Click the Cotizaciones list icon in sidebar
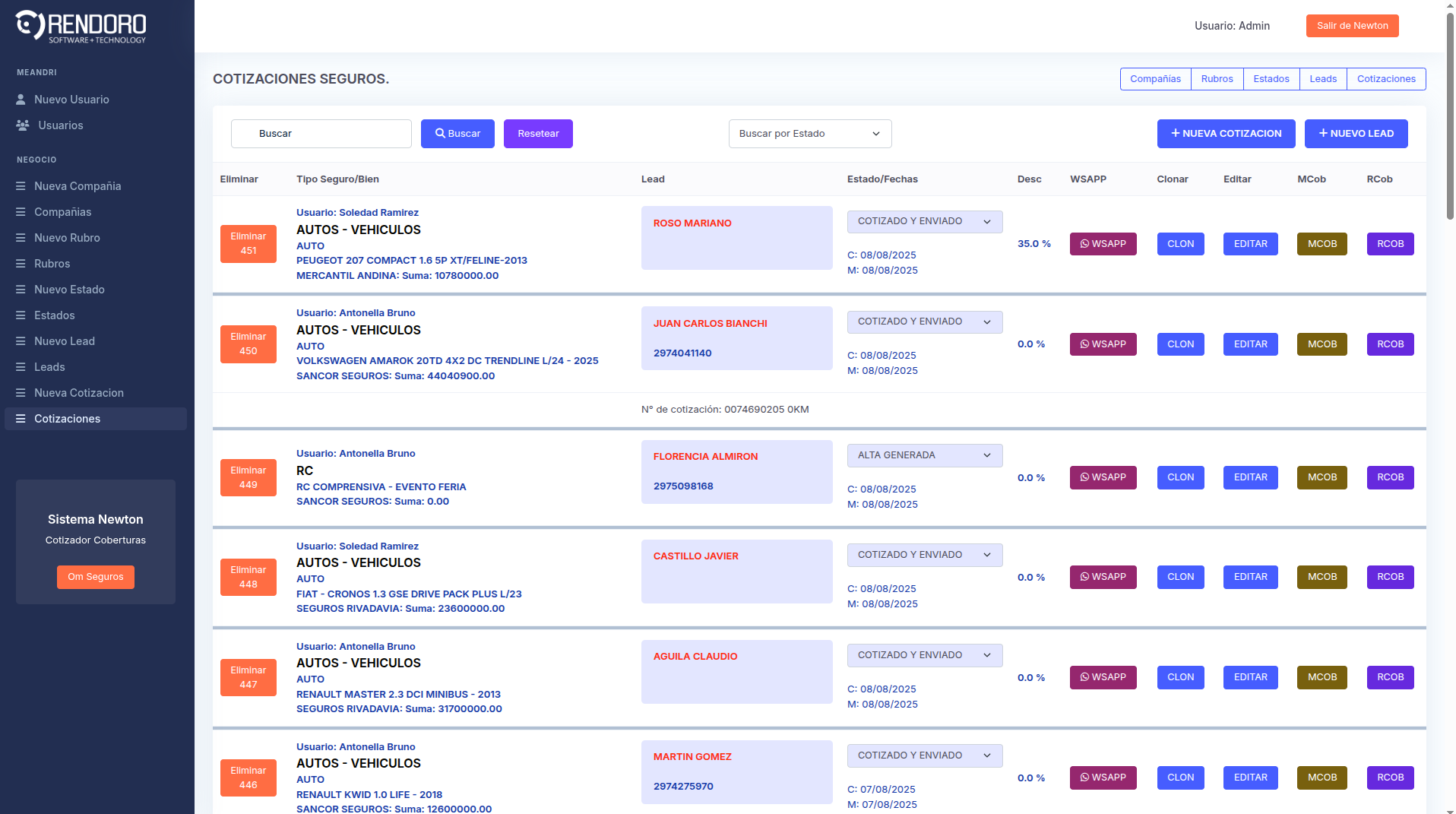The height and width of the screenshot is (814, 1456). (x=21, y=419)
